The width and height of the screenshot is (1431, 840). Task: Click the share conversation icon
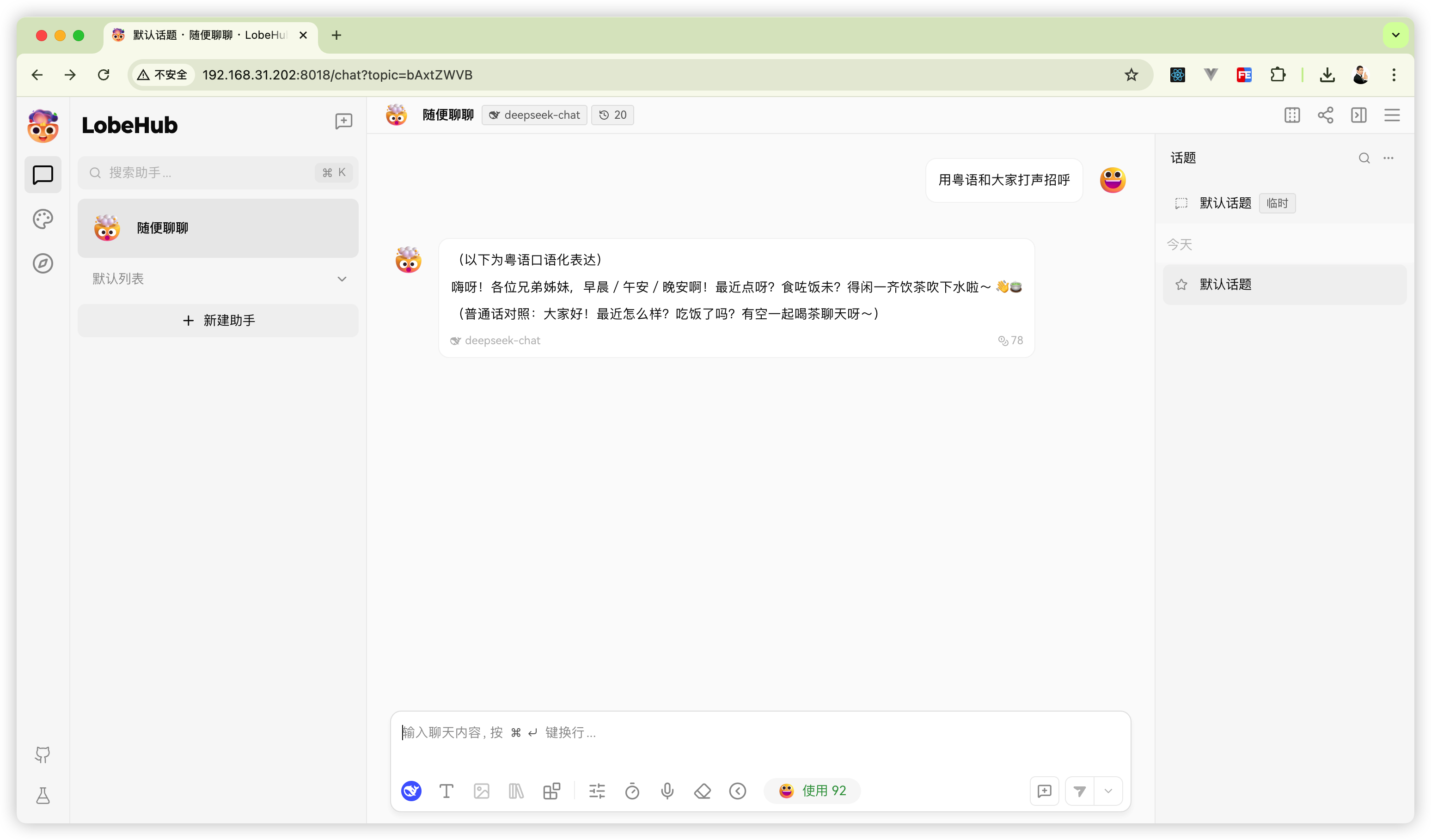[x=1325, y=115]
